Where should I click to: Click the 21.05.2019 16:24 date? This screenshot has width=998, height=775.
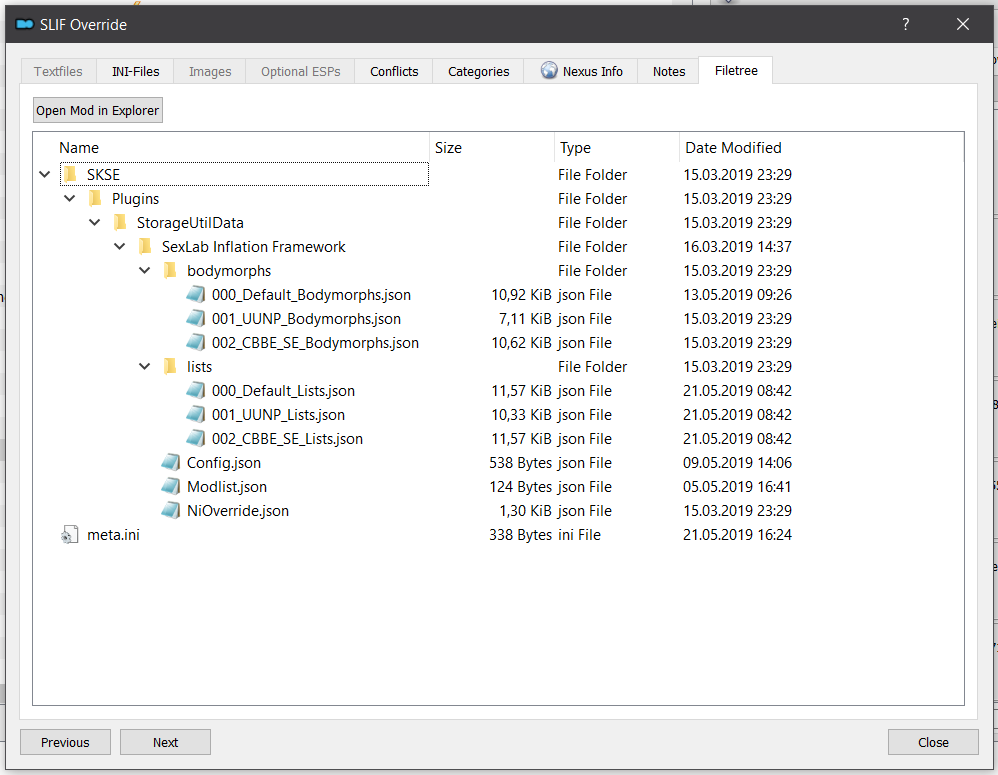coord(737,534)
